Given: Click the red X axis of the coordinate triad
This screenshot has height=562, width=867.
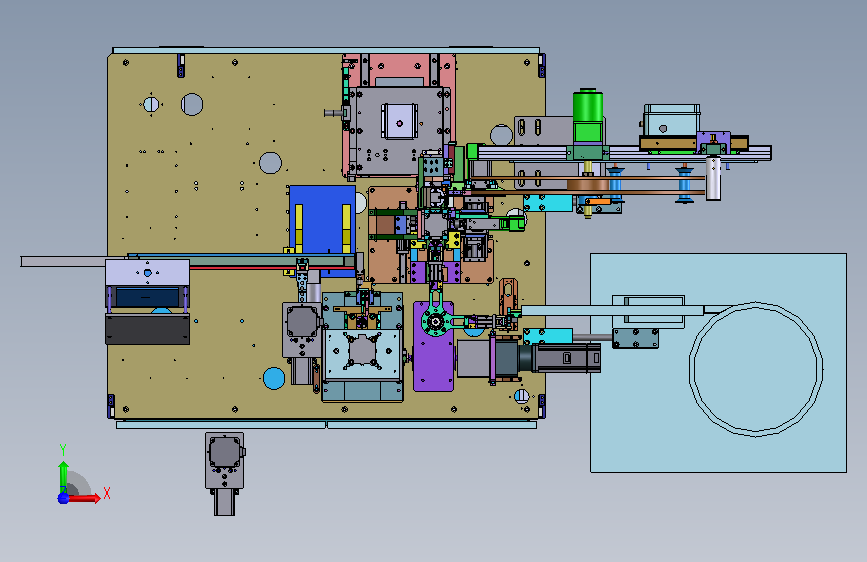Looking at the screenshot, I should tap(83, 498).
